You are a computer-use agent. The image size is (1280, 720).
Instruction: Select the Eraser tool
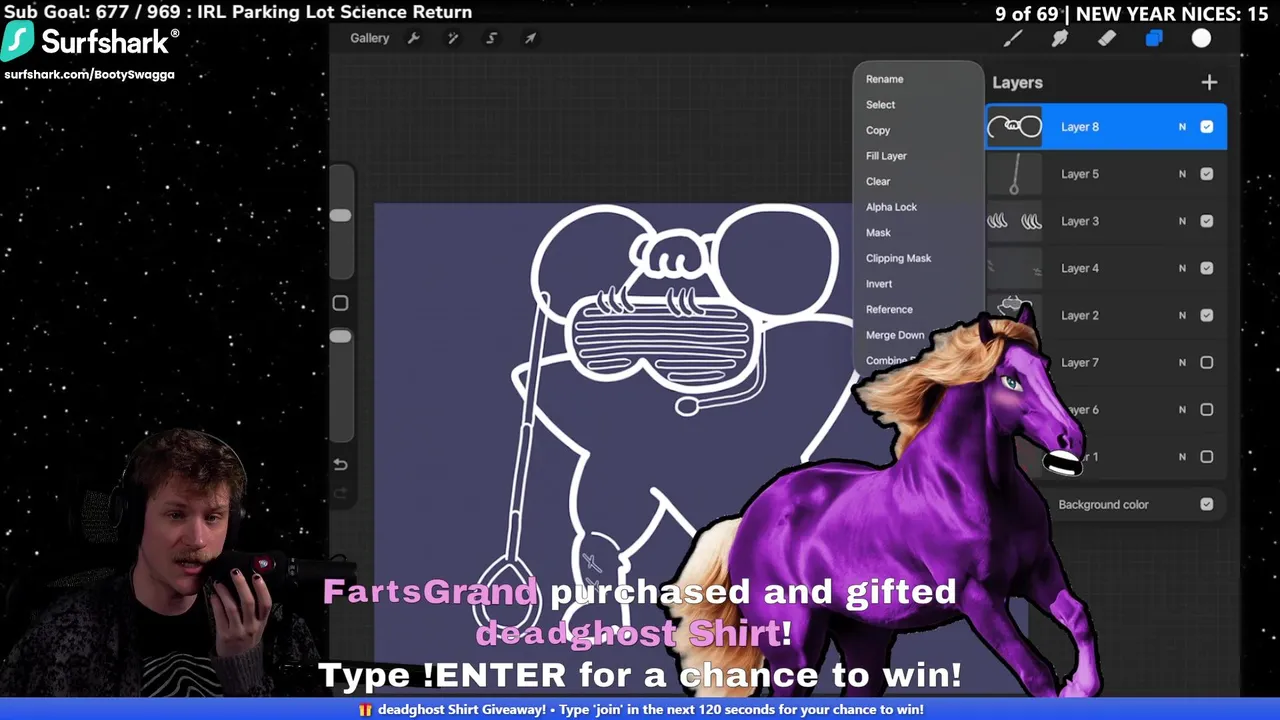(1107, 38)
